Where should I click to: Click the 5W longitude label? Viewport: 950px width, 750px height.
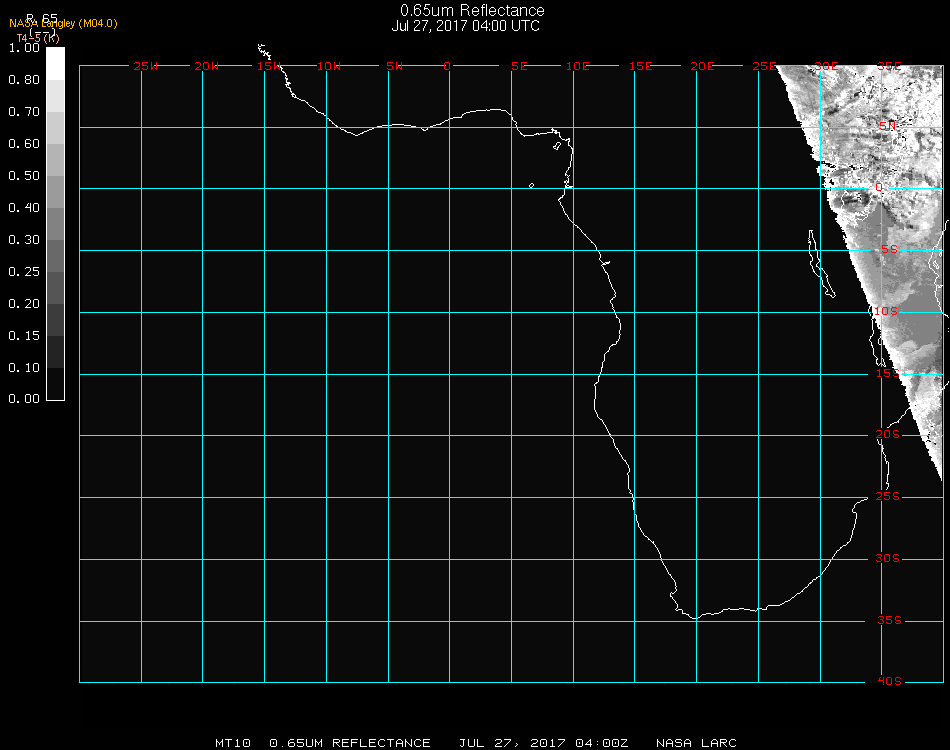click(394, 66)
